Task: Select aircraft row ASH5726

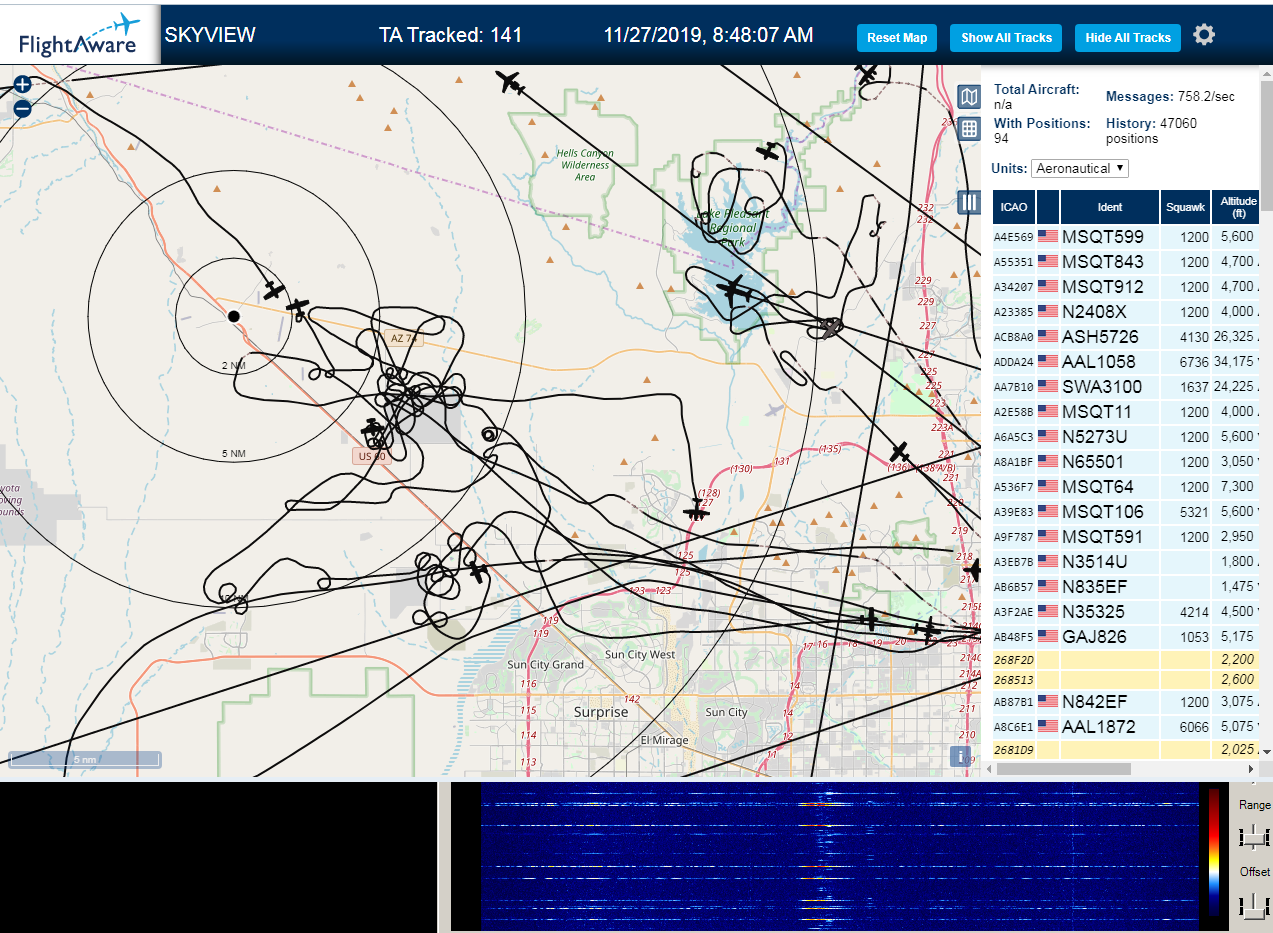Action: 1126,337
